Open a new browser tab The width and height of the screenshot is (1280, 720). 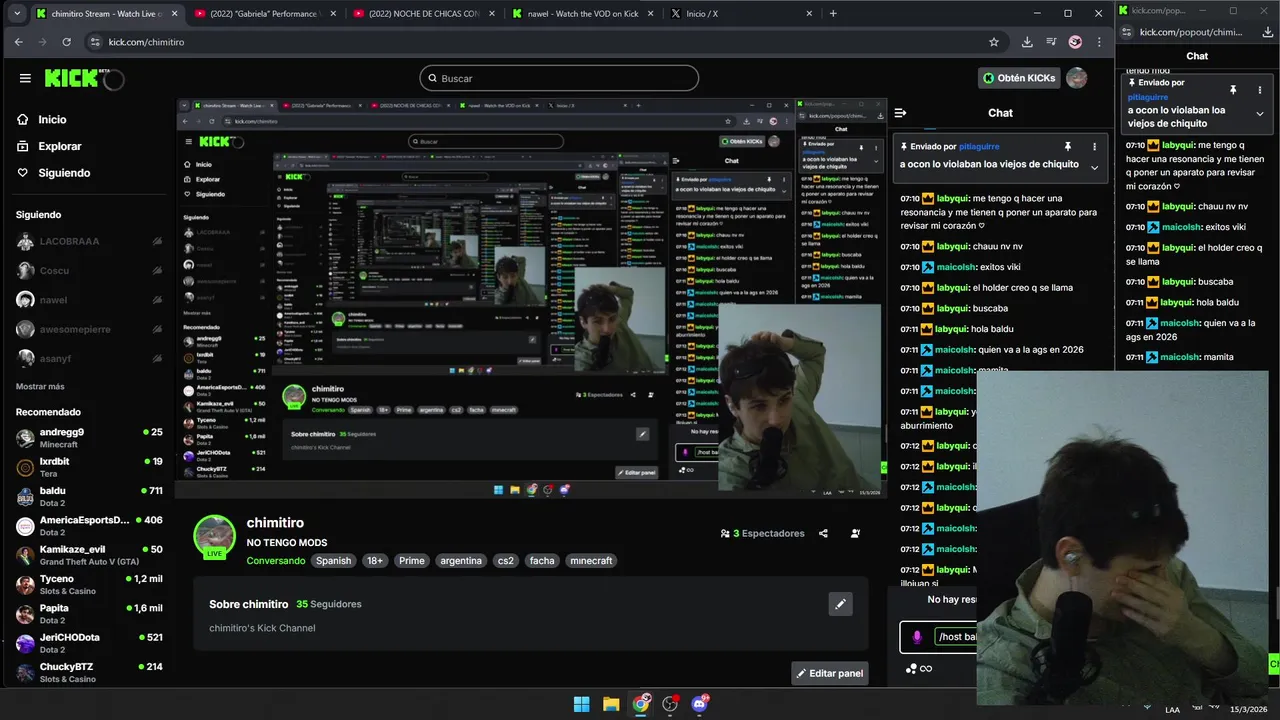[833, 14]
